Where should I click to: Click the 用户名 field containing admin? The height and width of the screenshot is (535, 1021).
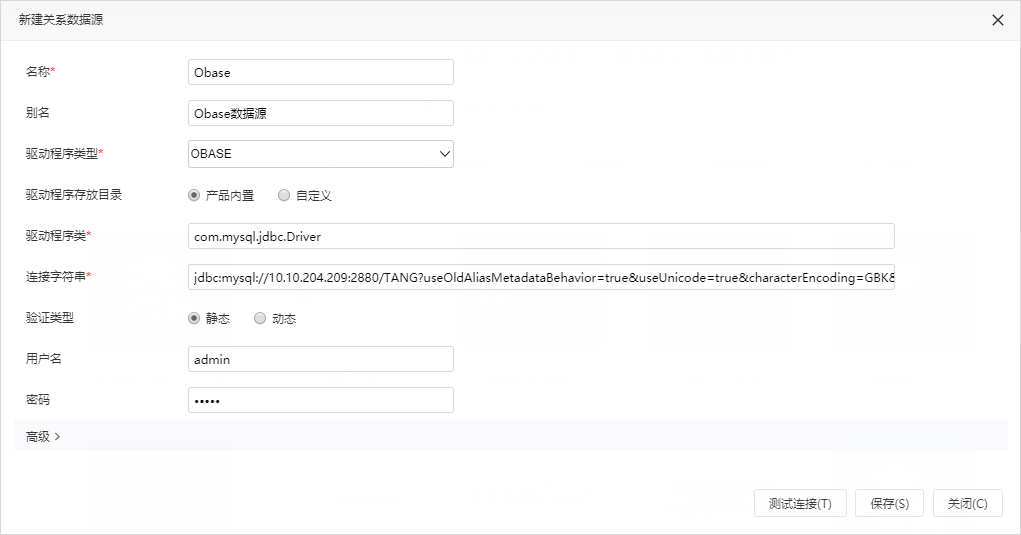pyautogui.click(x=320, y=359)
